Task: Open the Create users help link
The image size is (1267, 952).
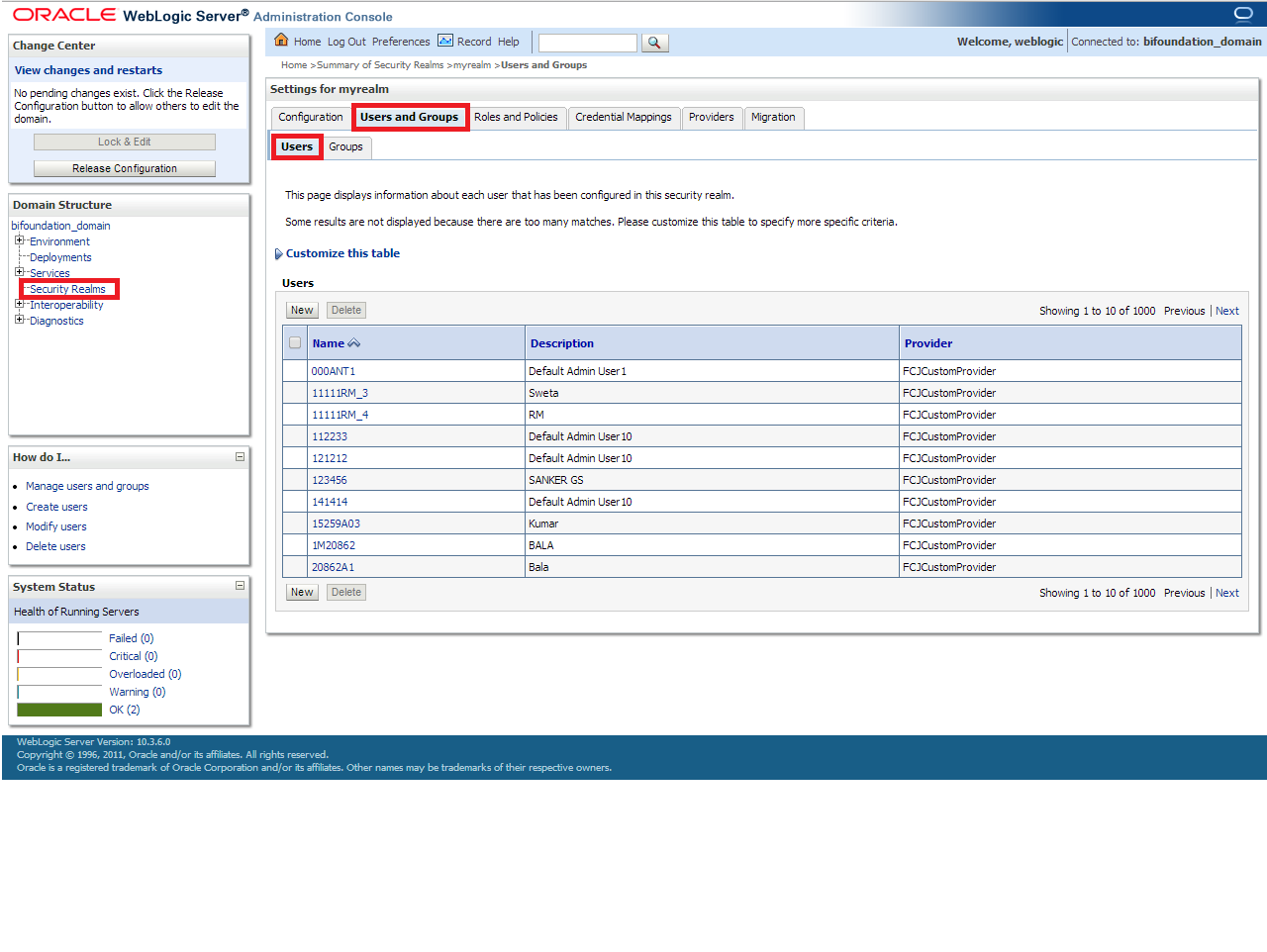Action: click(x=56, y=507)
